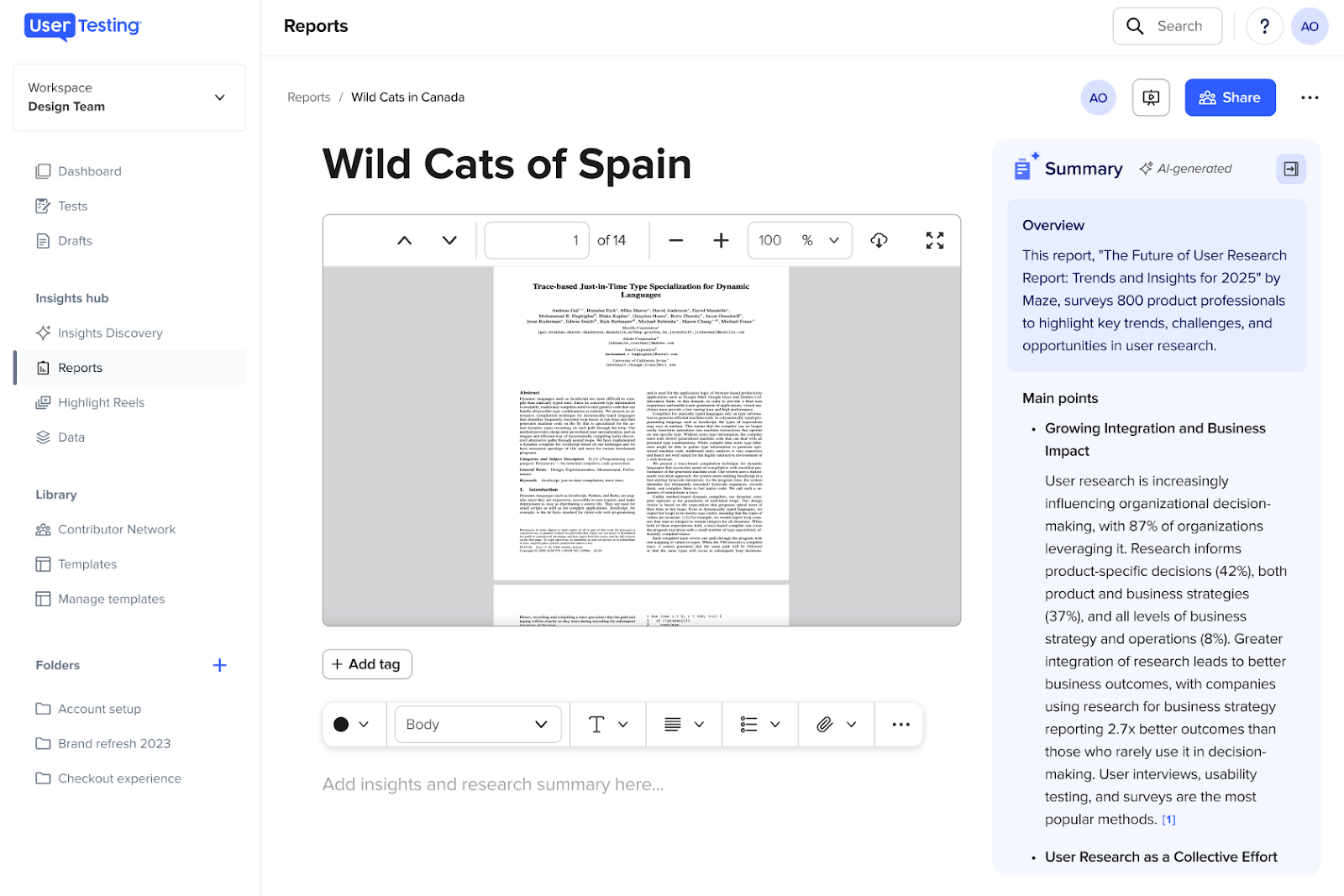Open the text color picker swatch
The image size is (1344, 896).
point(351,724)
